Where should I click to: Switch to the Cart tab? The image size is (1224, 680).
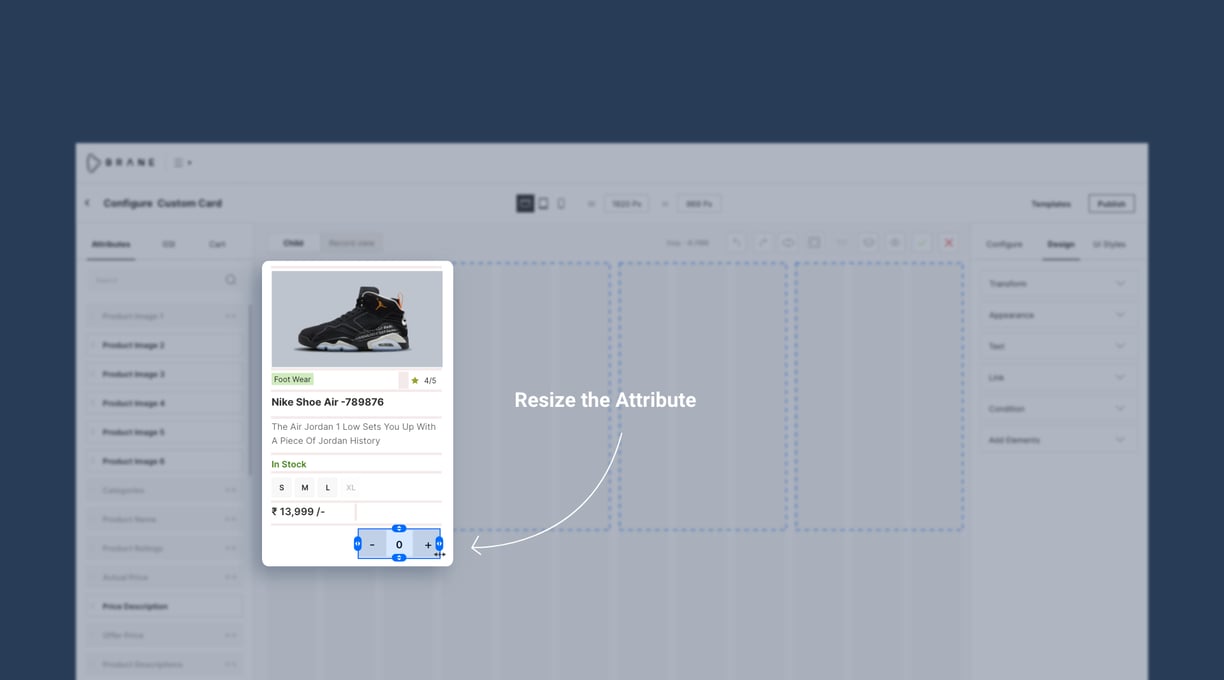click(217, 244)
